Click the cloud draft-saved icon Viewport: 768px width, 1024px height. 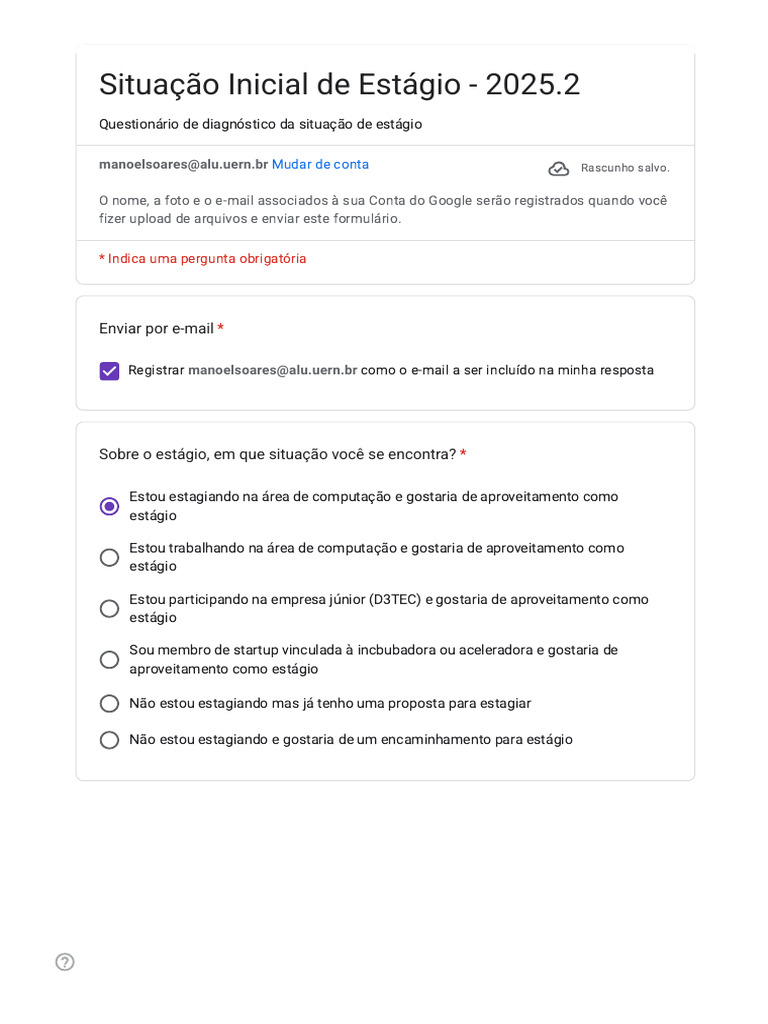pos(558,168)
